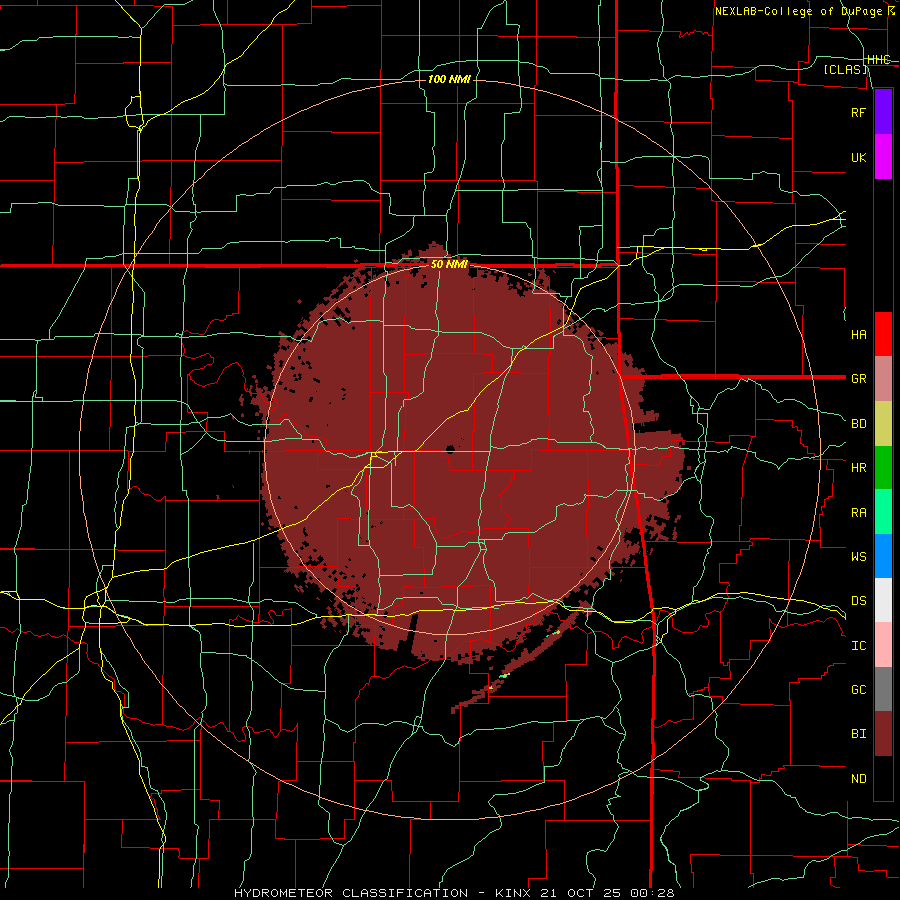The image size is (900, 900).
Task: Select the GC gray legend swatch
Action: [x=883, y=689]
